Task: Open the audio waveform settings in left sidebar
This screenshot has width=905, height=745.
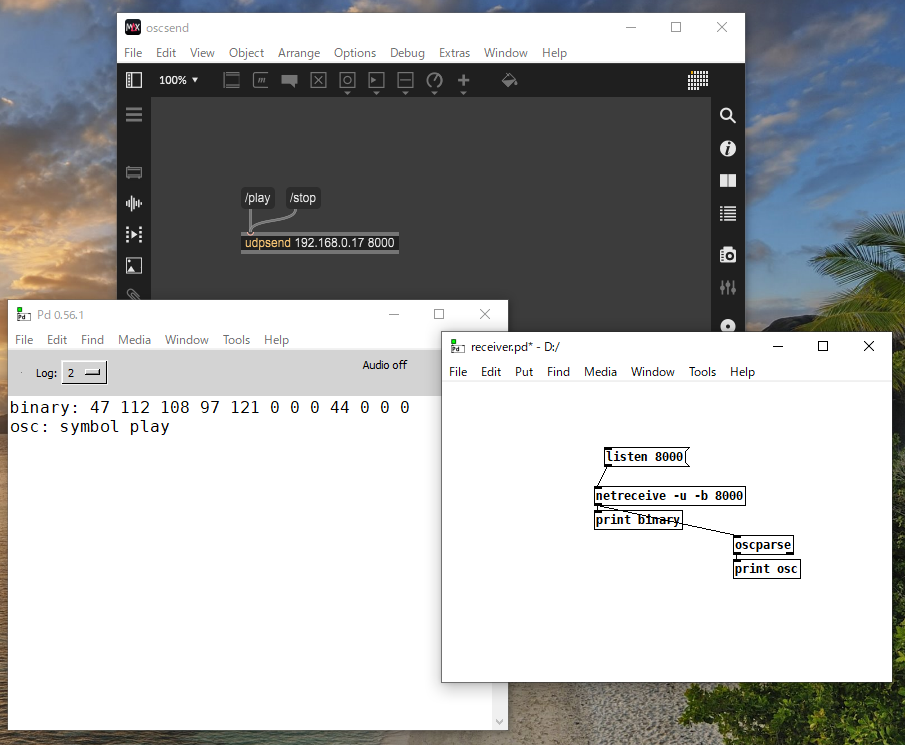Action: (x=133, y=203)
